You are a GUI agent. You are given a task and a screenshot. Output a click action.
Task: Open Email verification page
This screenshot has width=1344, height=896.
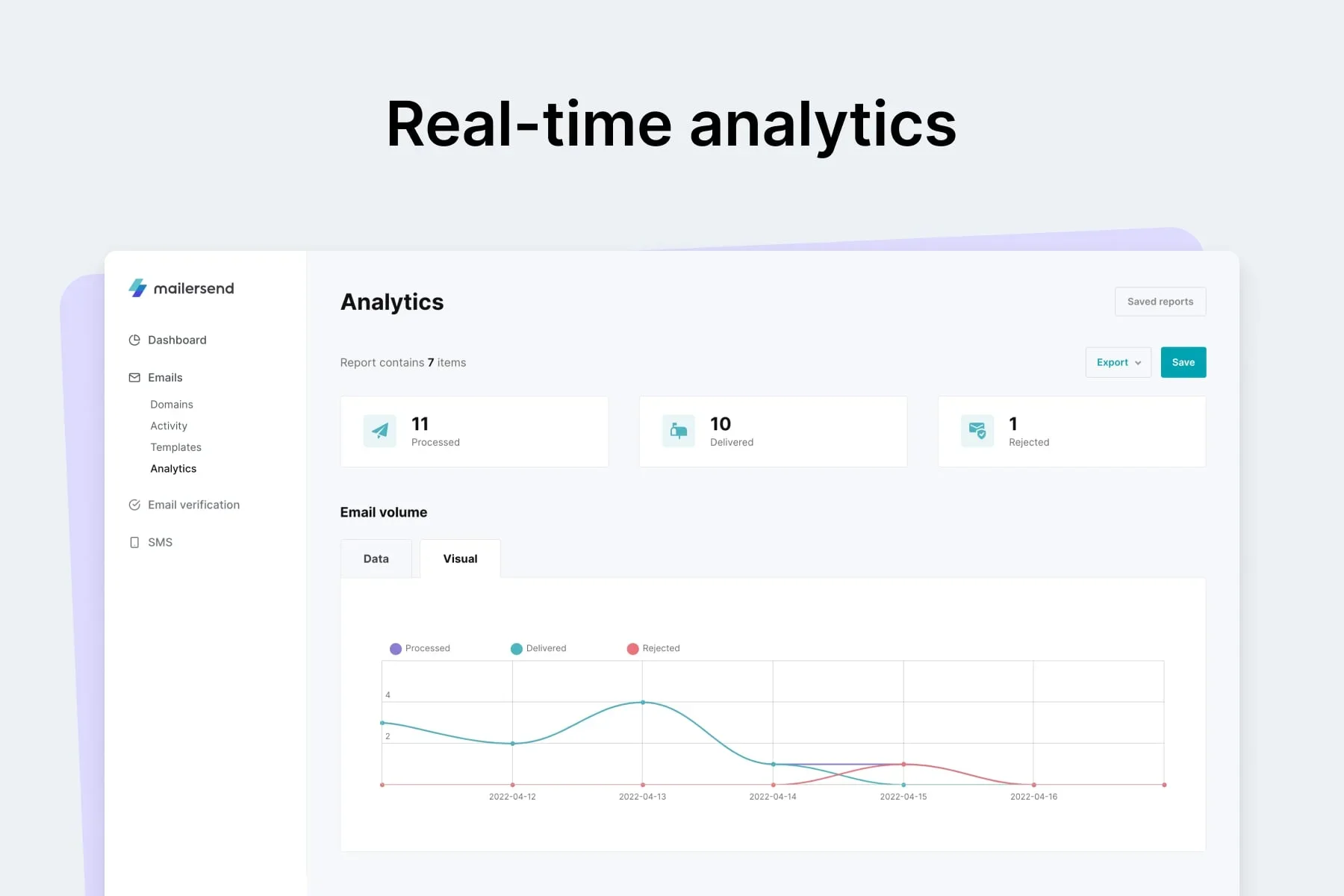click(194, 505)
